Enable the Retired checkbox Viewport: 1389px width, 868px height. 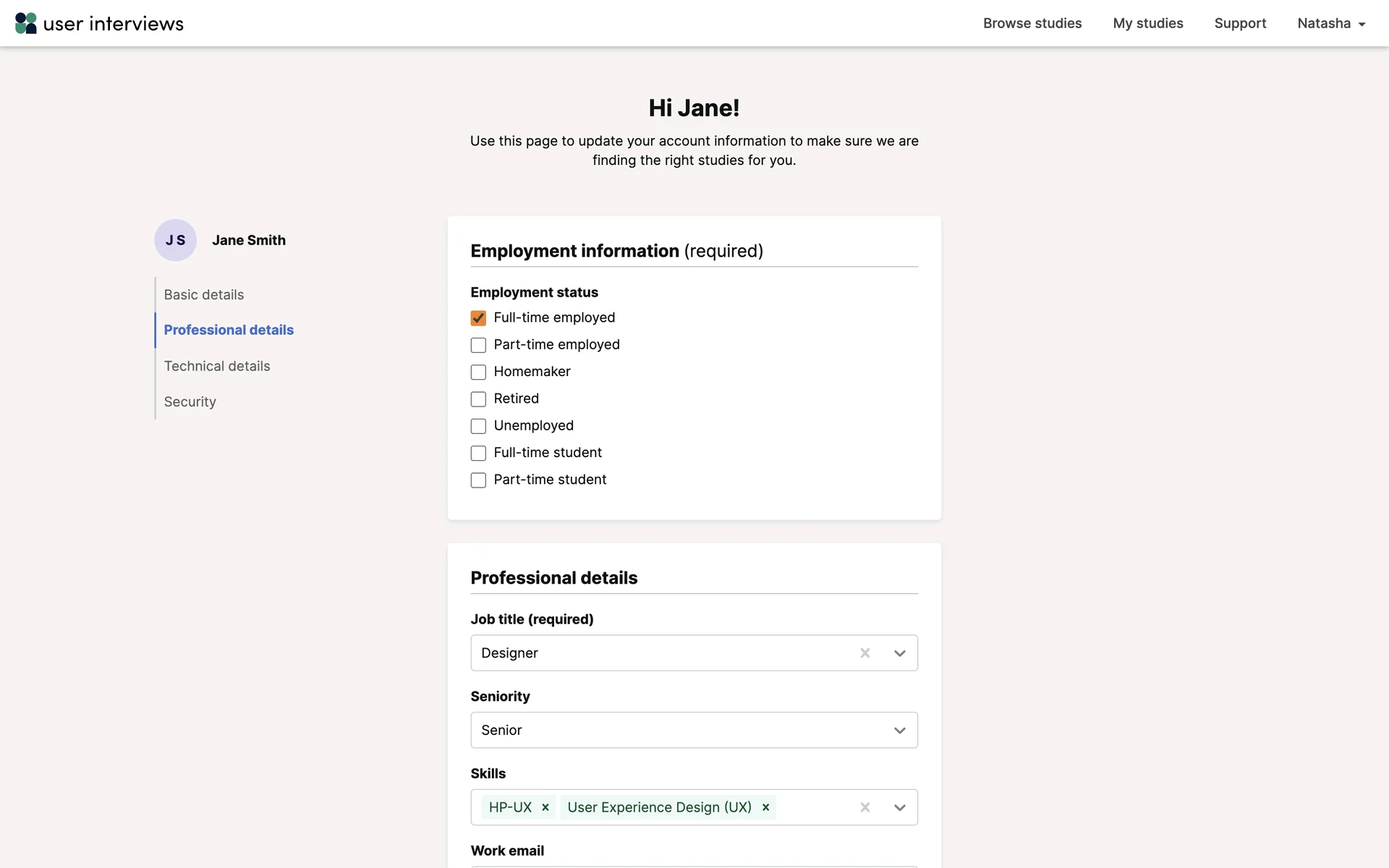click(478, 399)
